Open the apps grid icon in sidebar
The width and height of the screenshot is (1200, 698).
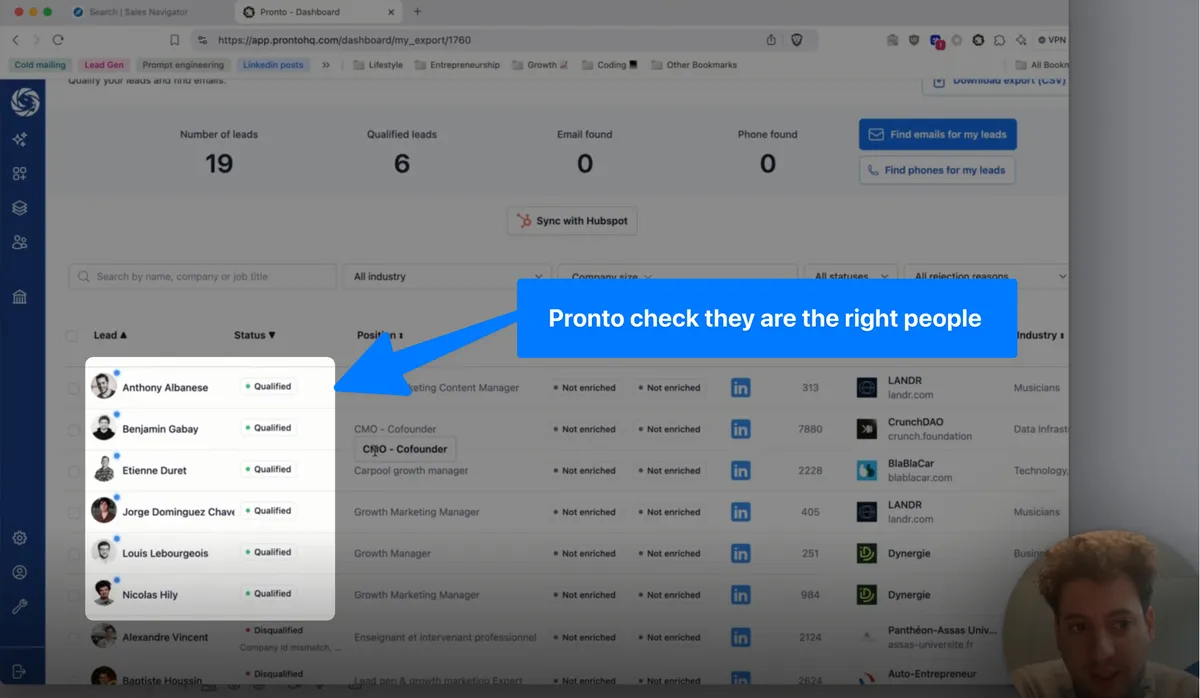click(x=20, y=174)
